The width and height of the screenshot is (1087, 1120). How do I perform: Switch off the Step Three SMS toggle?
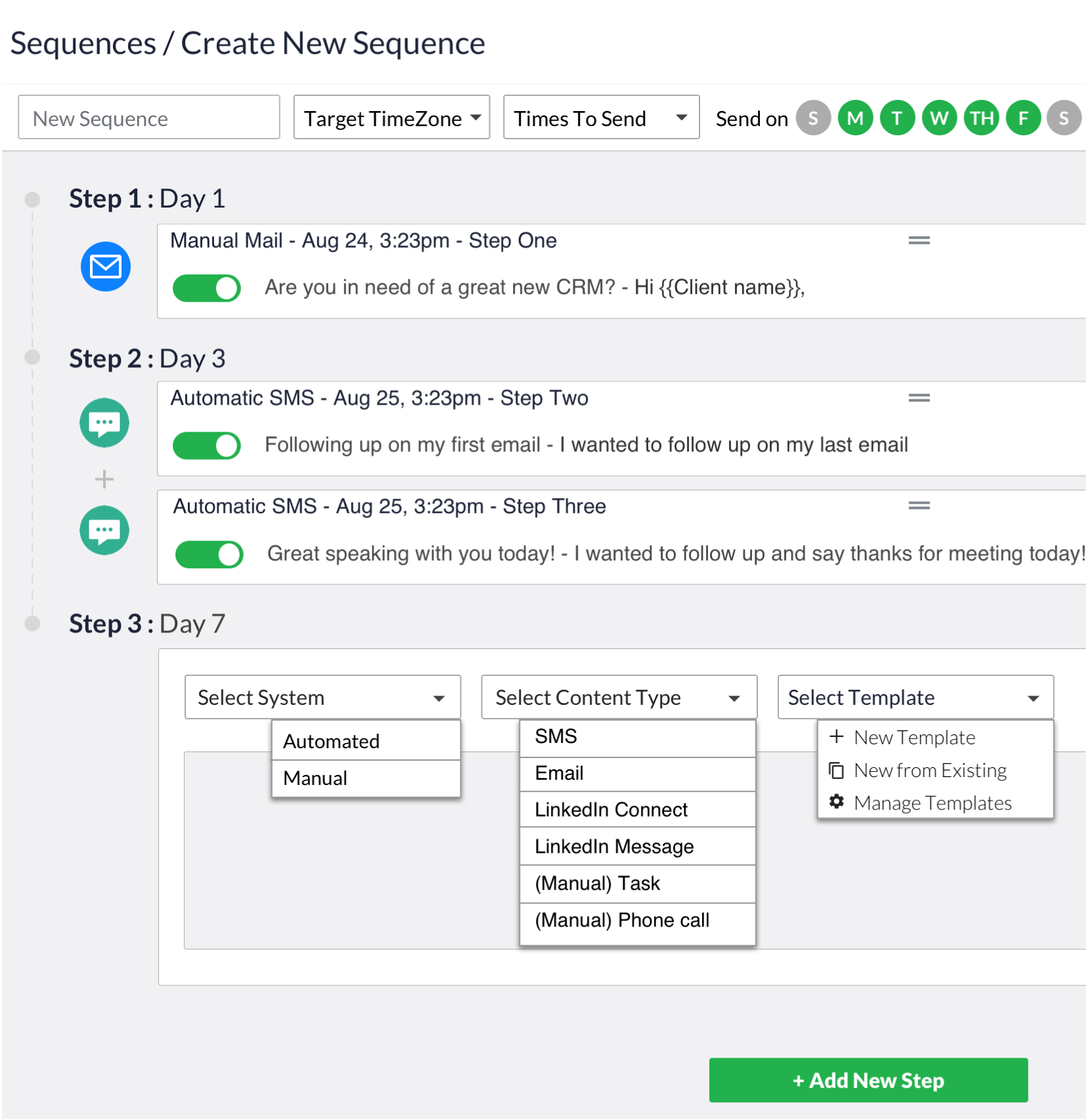tap(209, 554)
